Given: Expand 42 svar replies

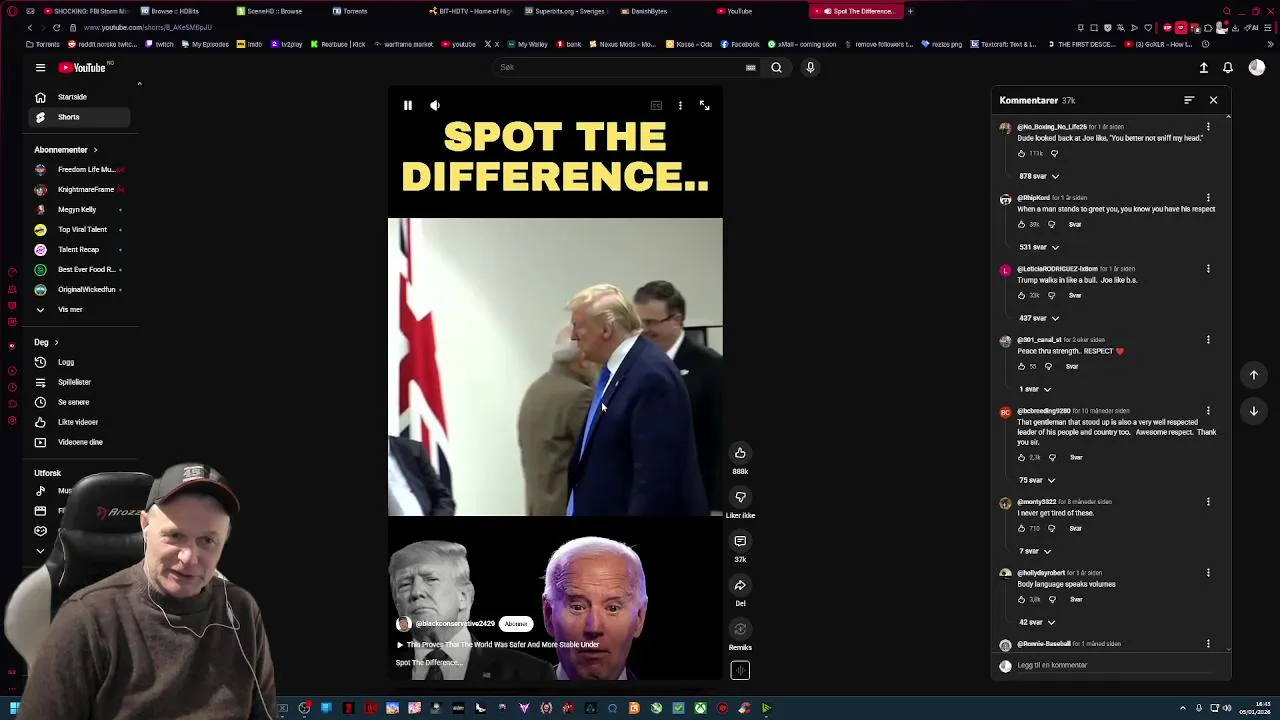Looking at the screenshot, I should [x=1036, y=622].
